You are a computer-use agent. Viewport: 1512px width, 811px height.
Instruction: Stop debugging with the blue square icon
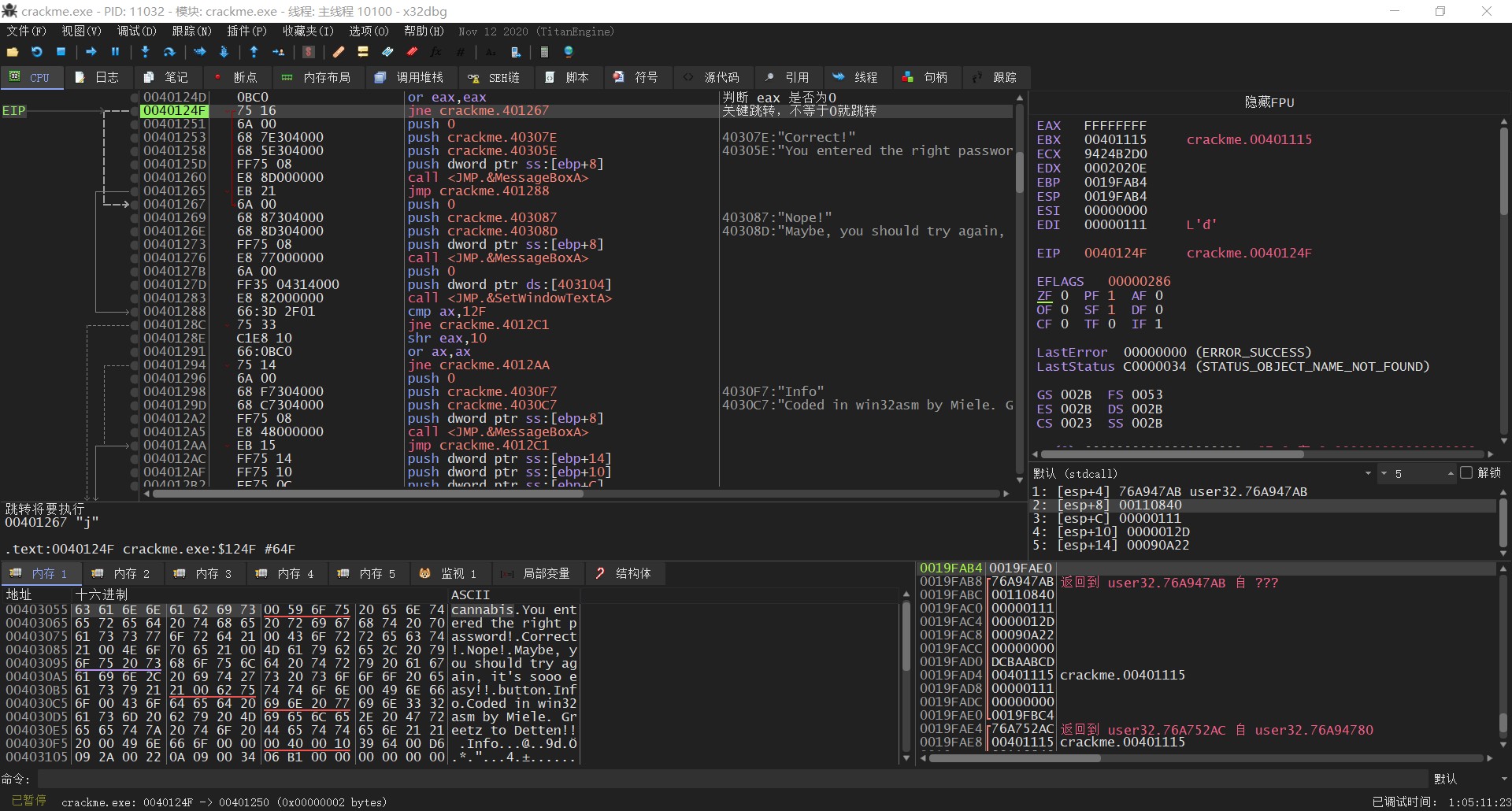point(61,52)
